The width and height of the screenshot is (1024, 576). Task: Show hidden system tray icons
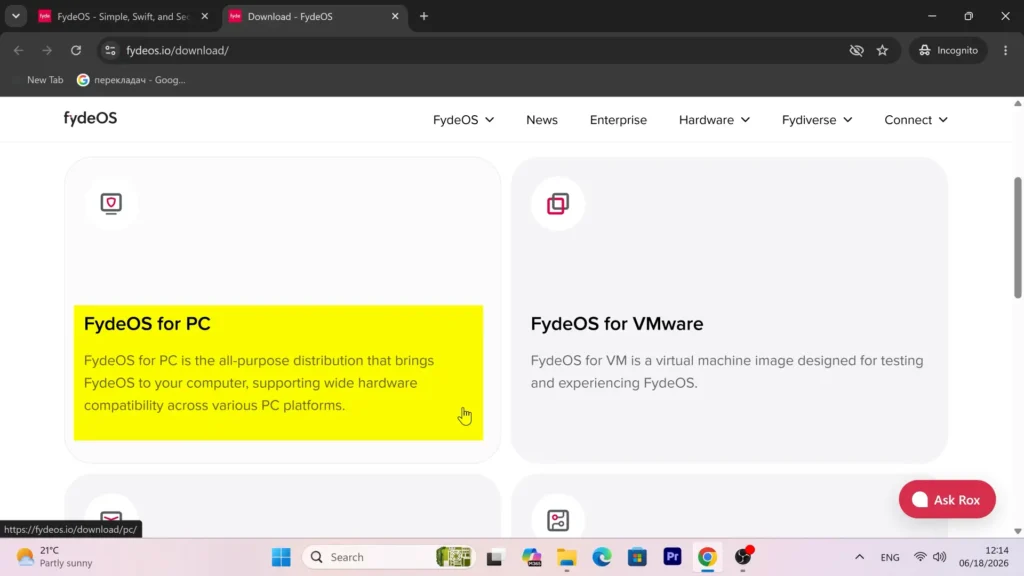(859, 557)
